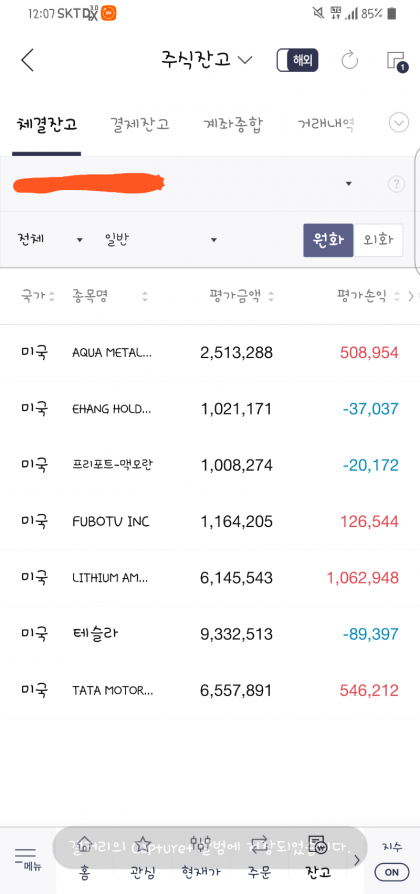Open the 메뉴 hamburger menu
420x894 pixels.
pyautogui.click(x=26, y=858)
